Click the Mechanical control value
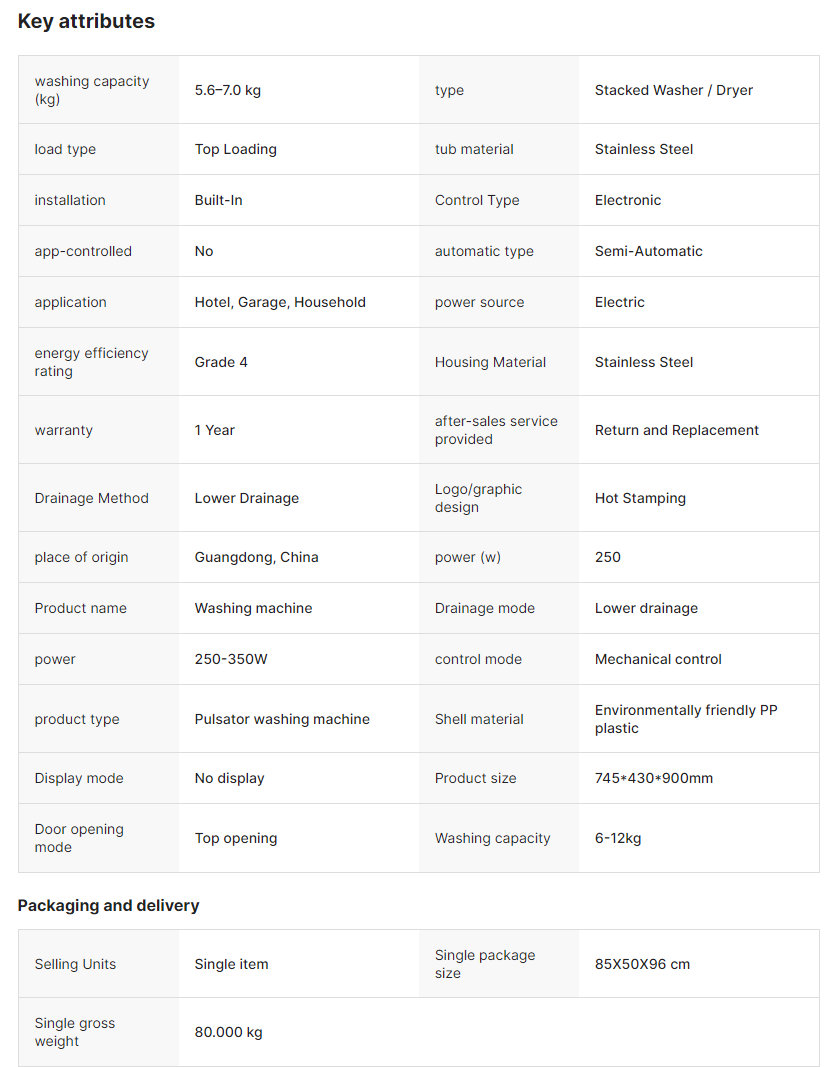This screenshot has width=831, height=1067. tap(658, 659)
